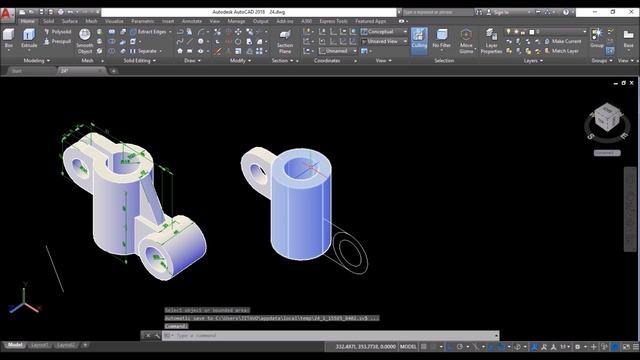This screenshot has height=360, width=640.
Task: Open the Conceptual visual style dropdown
Action: tap(384, 31)
